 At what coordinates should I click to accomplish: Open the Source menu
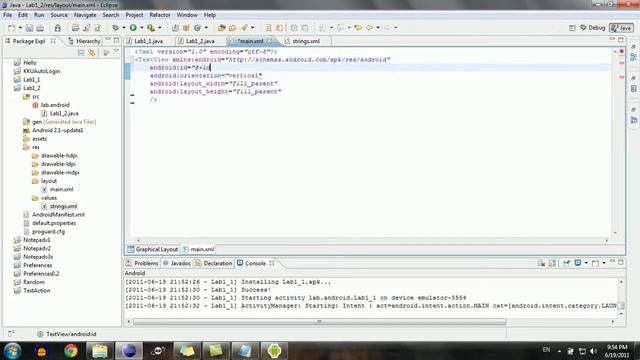[x=59, y=15]
